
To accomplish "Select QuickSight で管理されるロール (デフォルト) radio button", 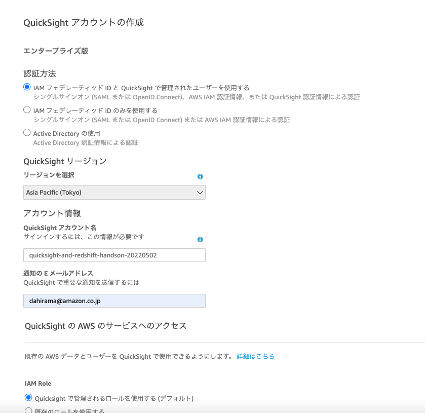I will pyautogui.click(x=28, y=398).
